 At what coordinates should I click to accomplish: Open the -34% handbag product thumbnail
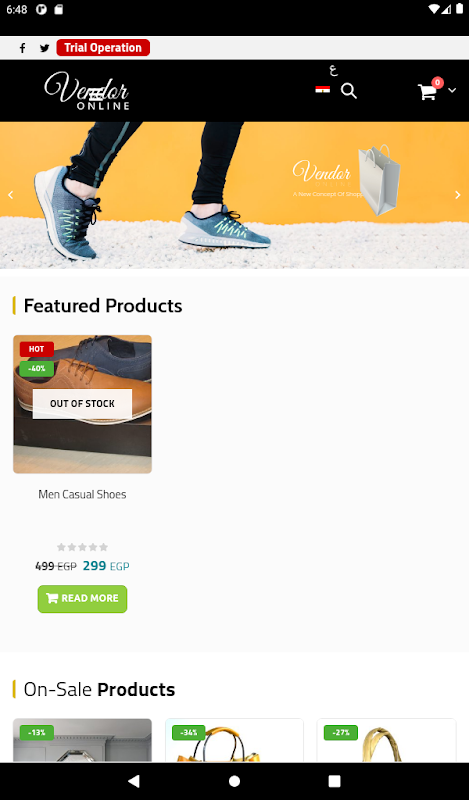[234, 740]
